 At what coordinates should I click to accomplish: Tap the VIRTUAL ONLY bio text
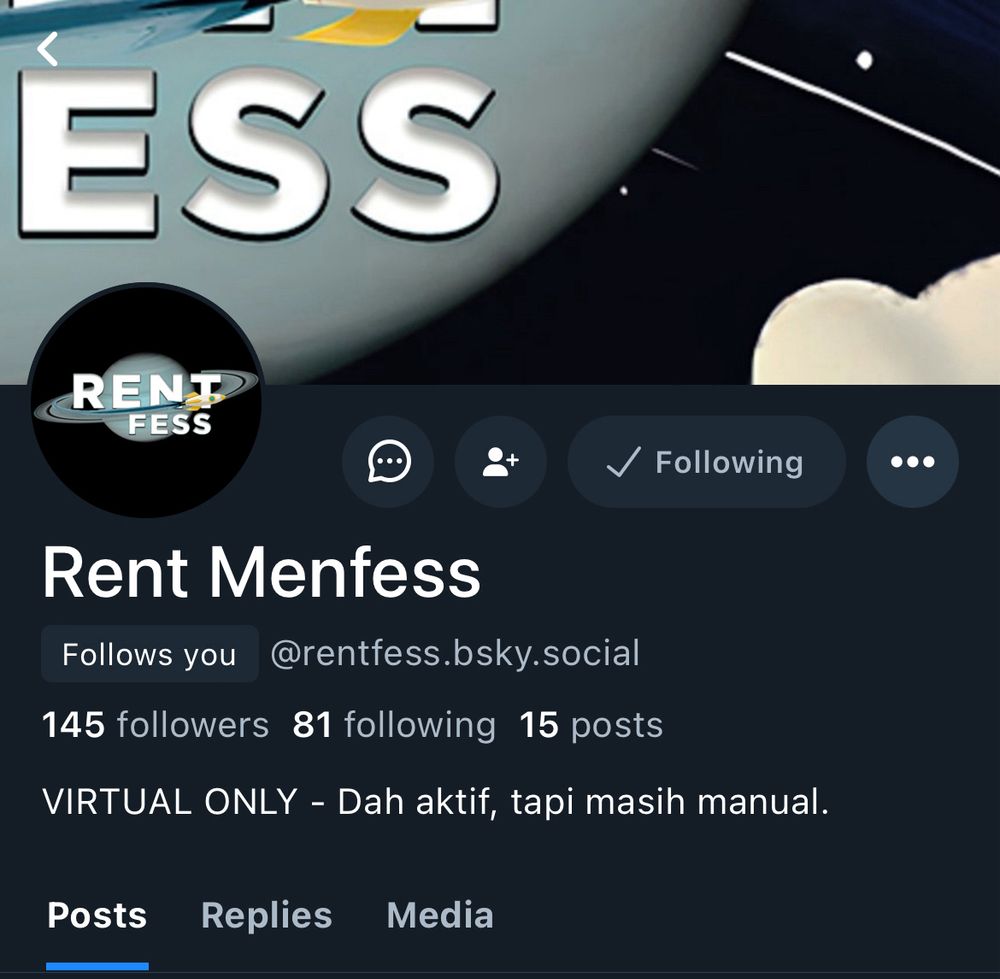(436, 802)
